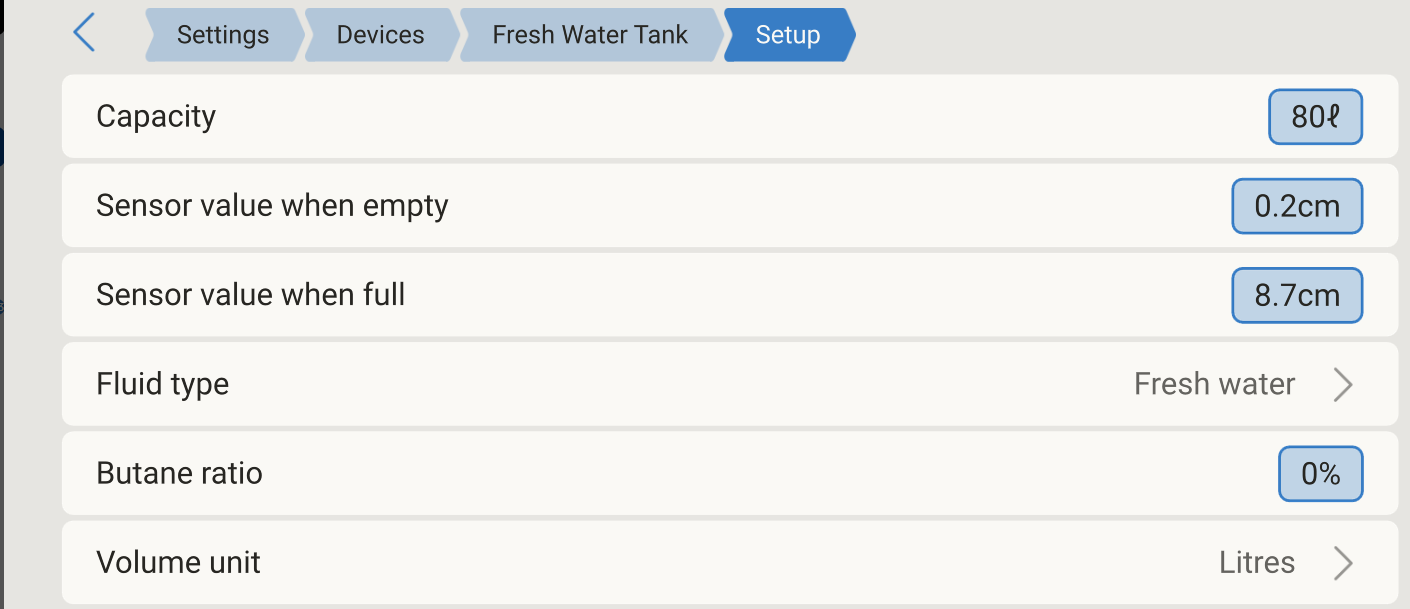Adjust the 0% butane ratio value

coord(1320,473)
